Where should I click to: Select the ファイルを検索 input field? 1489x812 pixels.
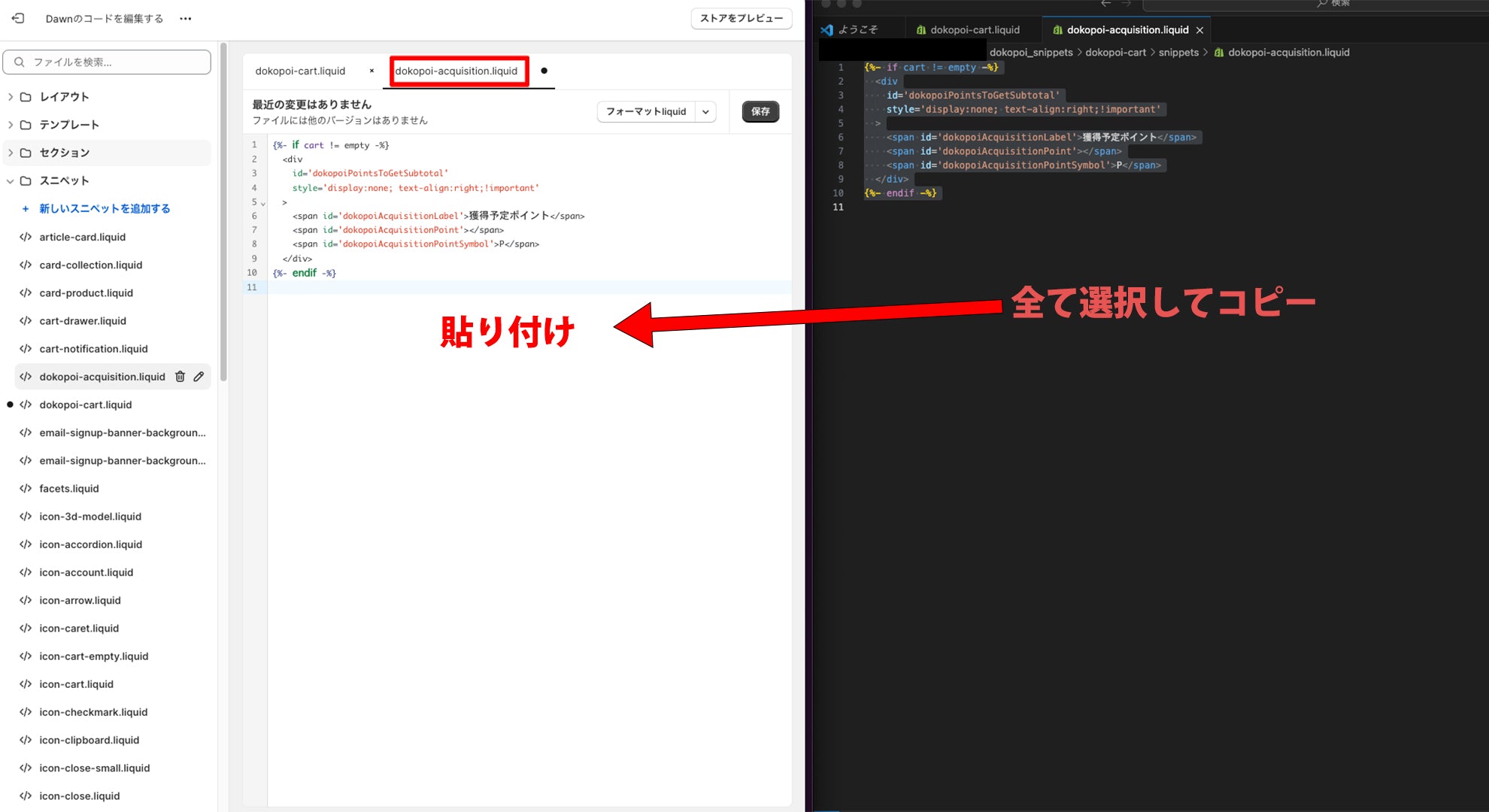click(108, 61)
